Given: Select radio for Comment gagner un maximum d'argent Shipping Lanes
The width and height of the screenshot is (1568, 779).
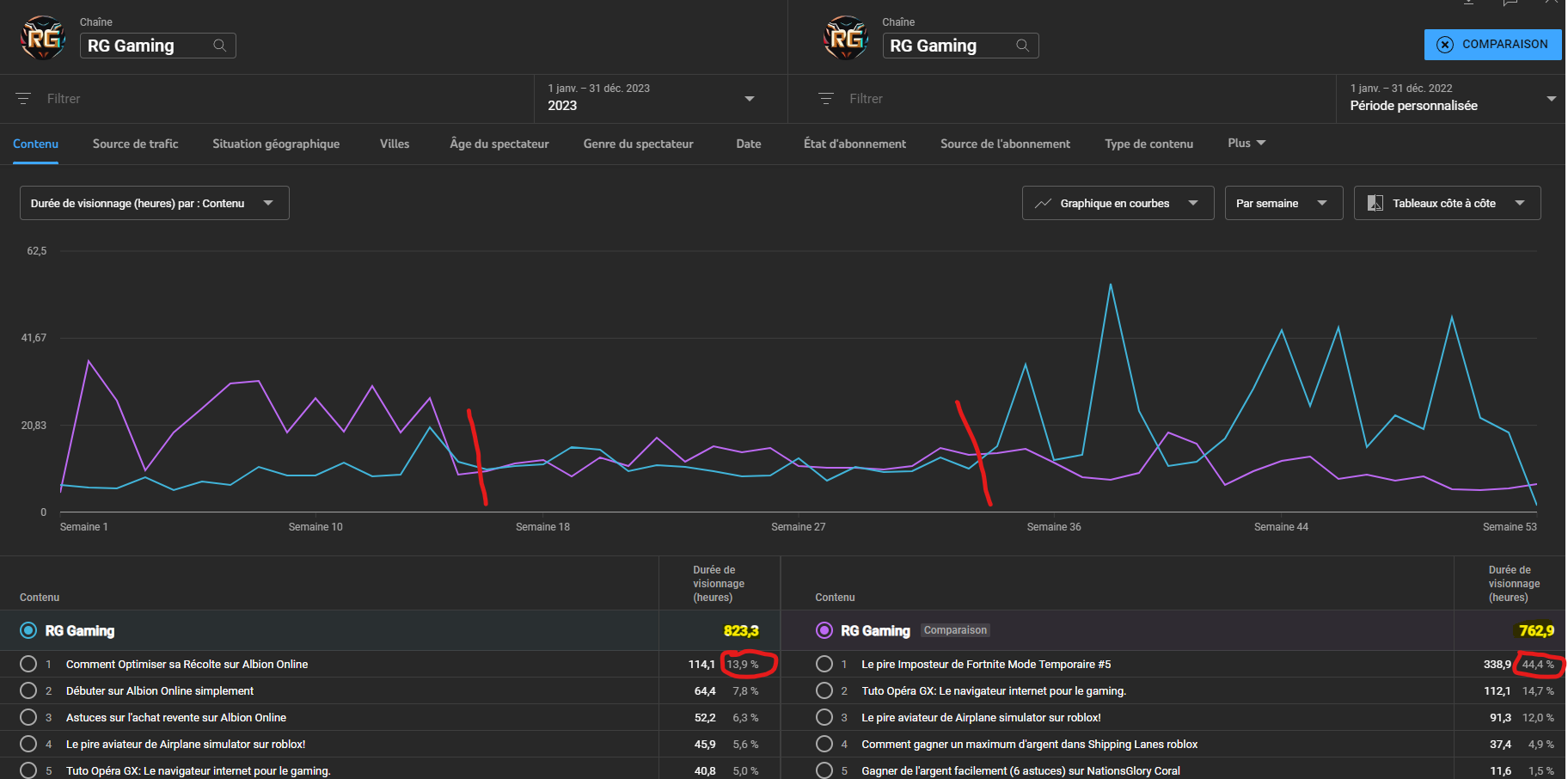Looking at the screenshot, I should tap(824, 744).
